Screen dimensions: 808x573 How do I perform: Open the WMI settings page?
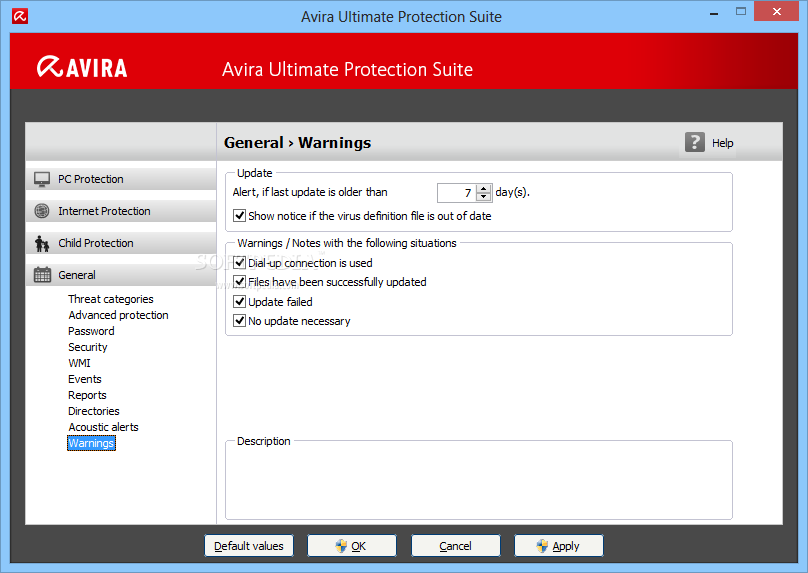pyautogui.click(x=79, y=363)
